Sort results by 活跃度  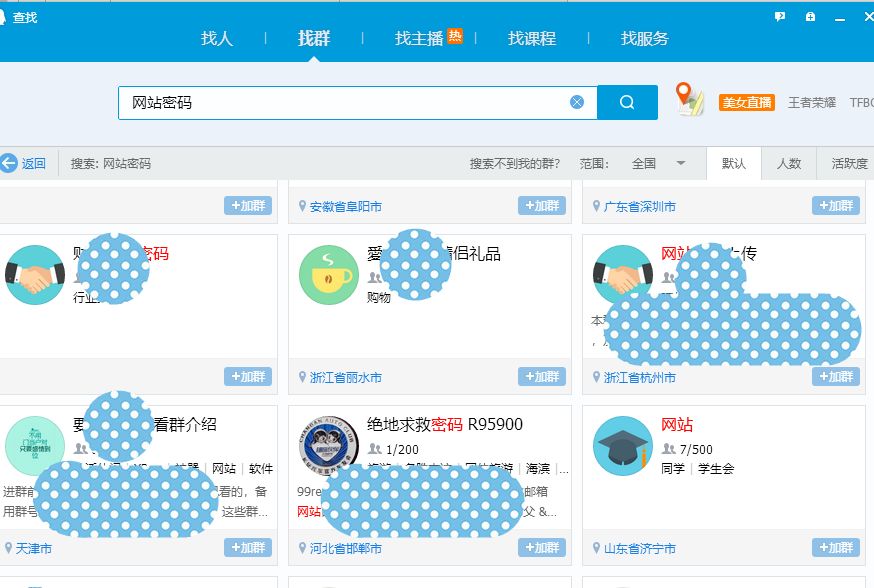848,164
